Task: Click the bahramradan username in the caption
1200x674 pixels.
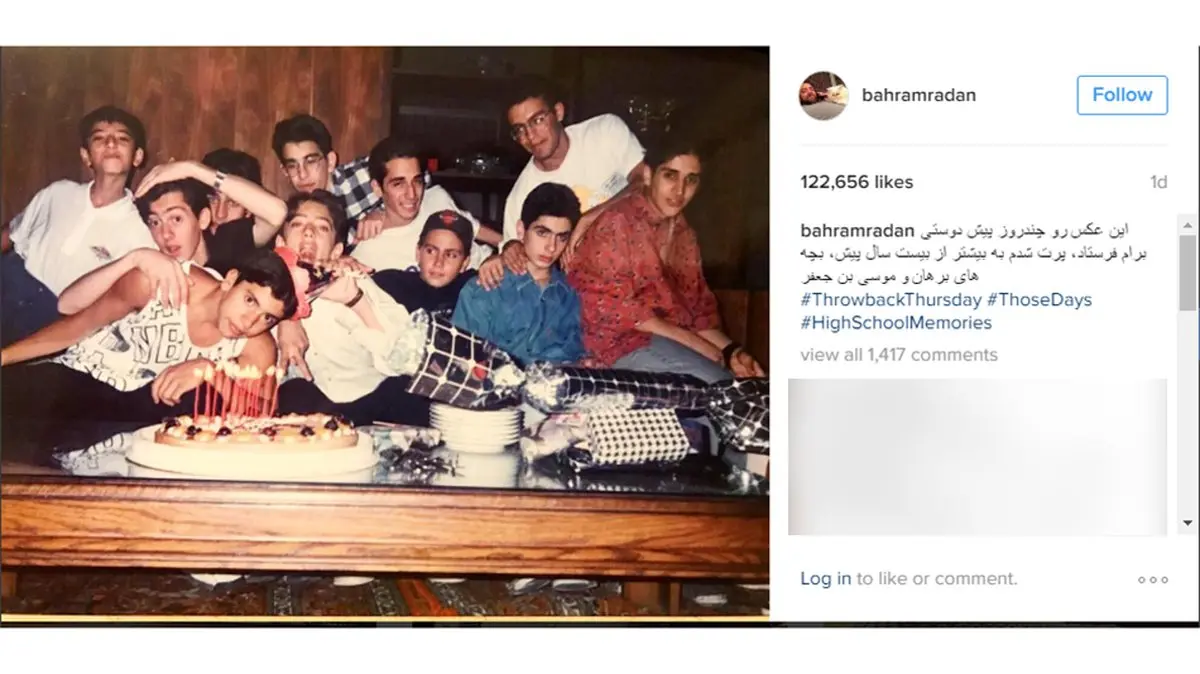Action: [858, 231]
